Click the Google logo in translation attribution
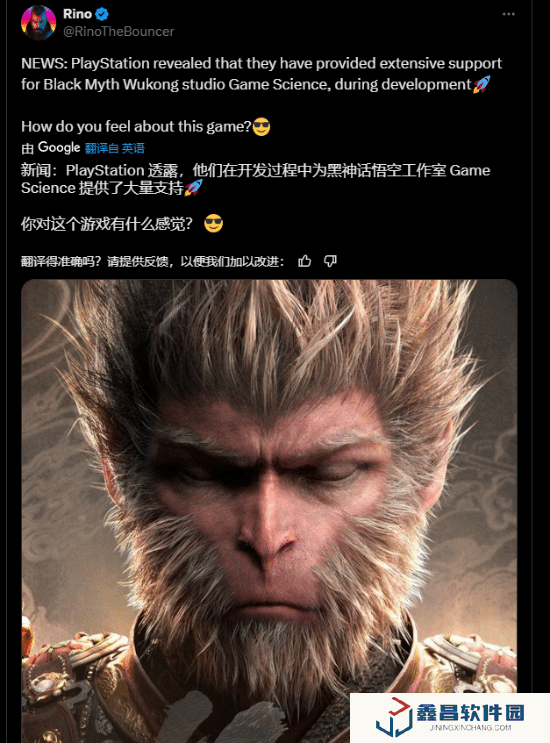The image size is (550, 743). 59,148
